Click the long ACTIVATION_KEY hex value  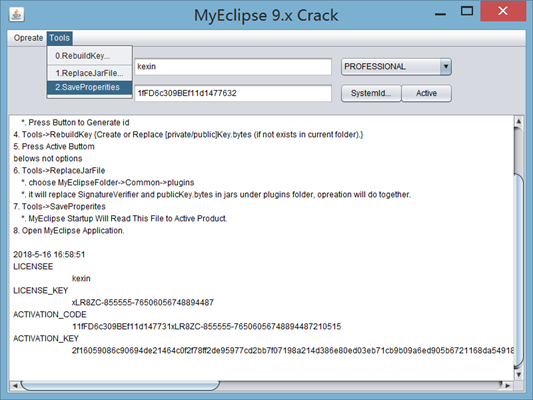click(293, 350)
